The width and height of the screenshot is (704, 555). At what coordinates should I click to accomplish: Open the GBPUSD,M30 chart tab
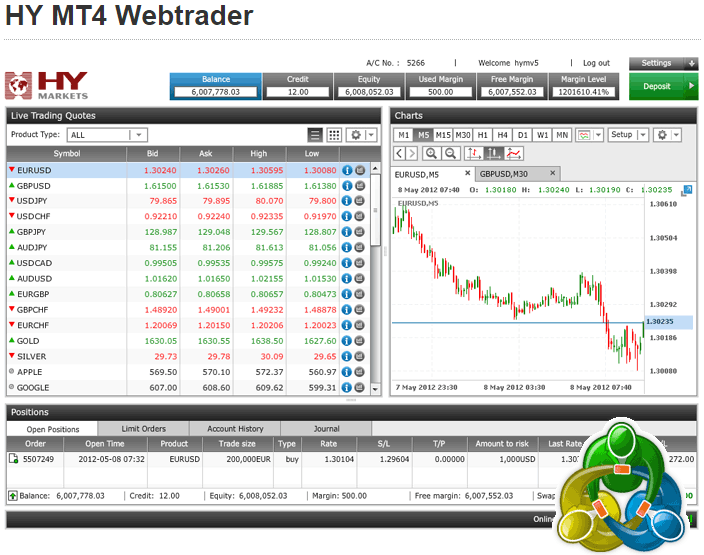coord(504,174)
